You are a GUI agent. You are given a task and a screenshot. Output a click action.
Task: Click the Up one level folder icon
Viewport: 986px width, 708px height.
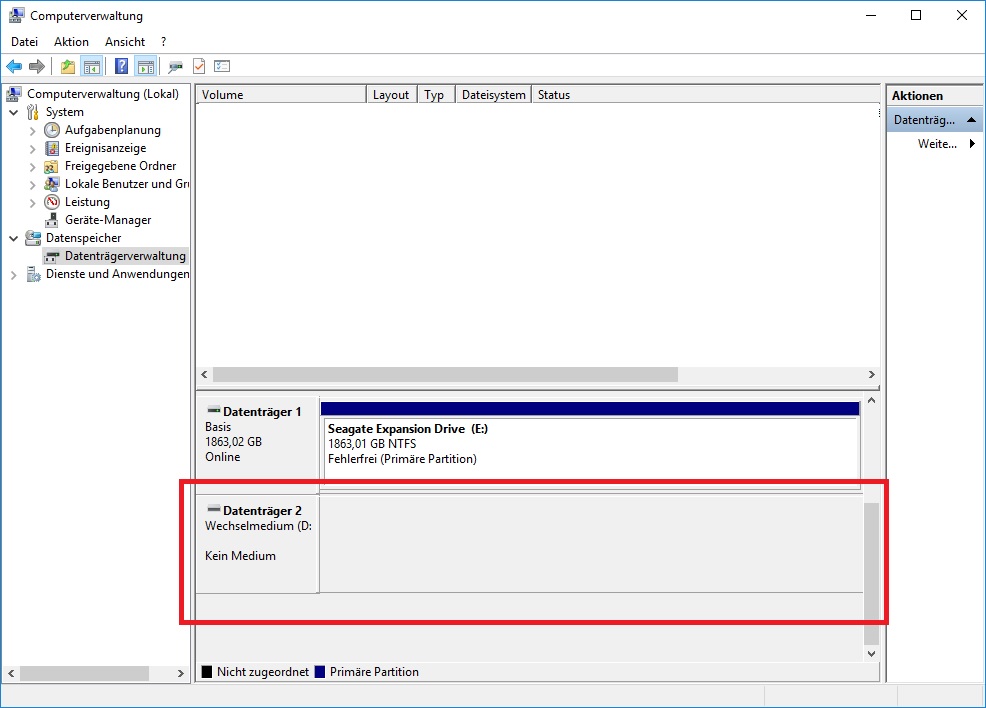tap(67, 66)
